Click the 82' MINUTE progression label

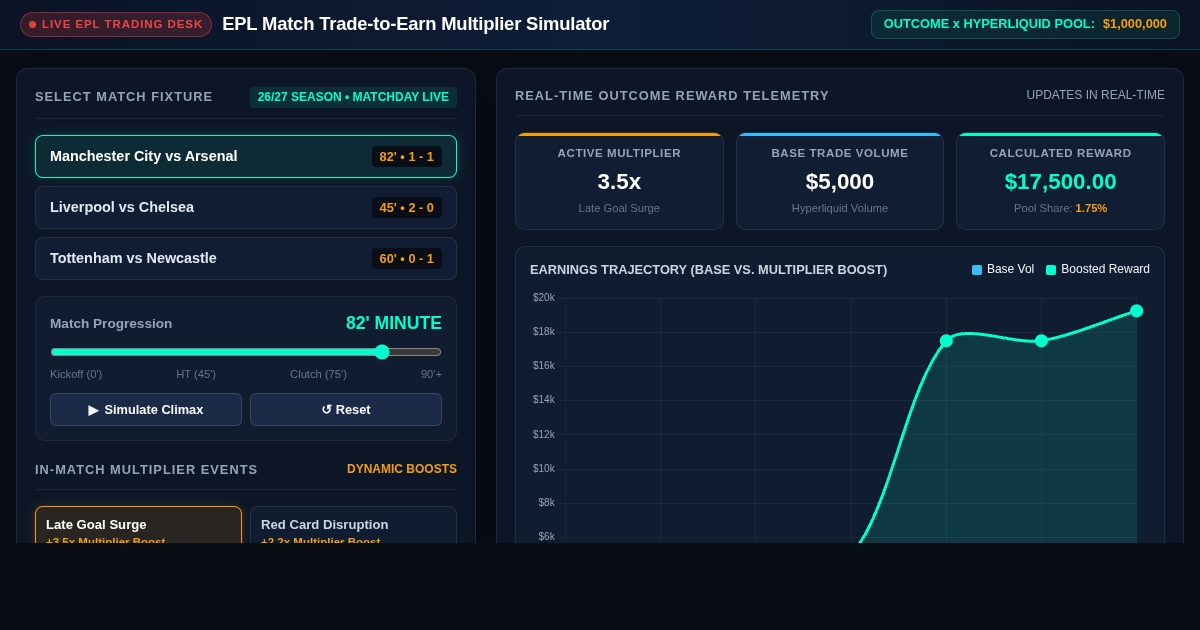click(394, 323)
